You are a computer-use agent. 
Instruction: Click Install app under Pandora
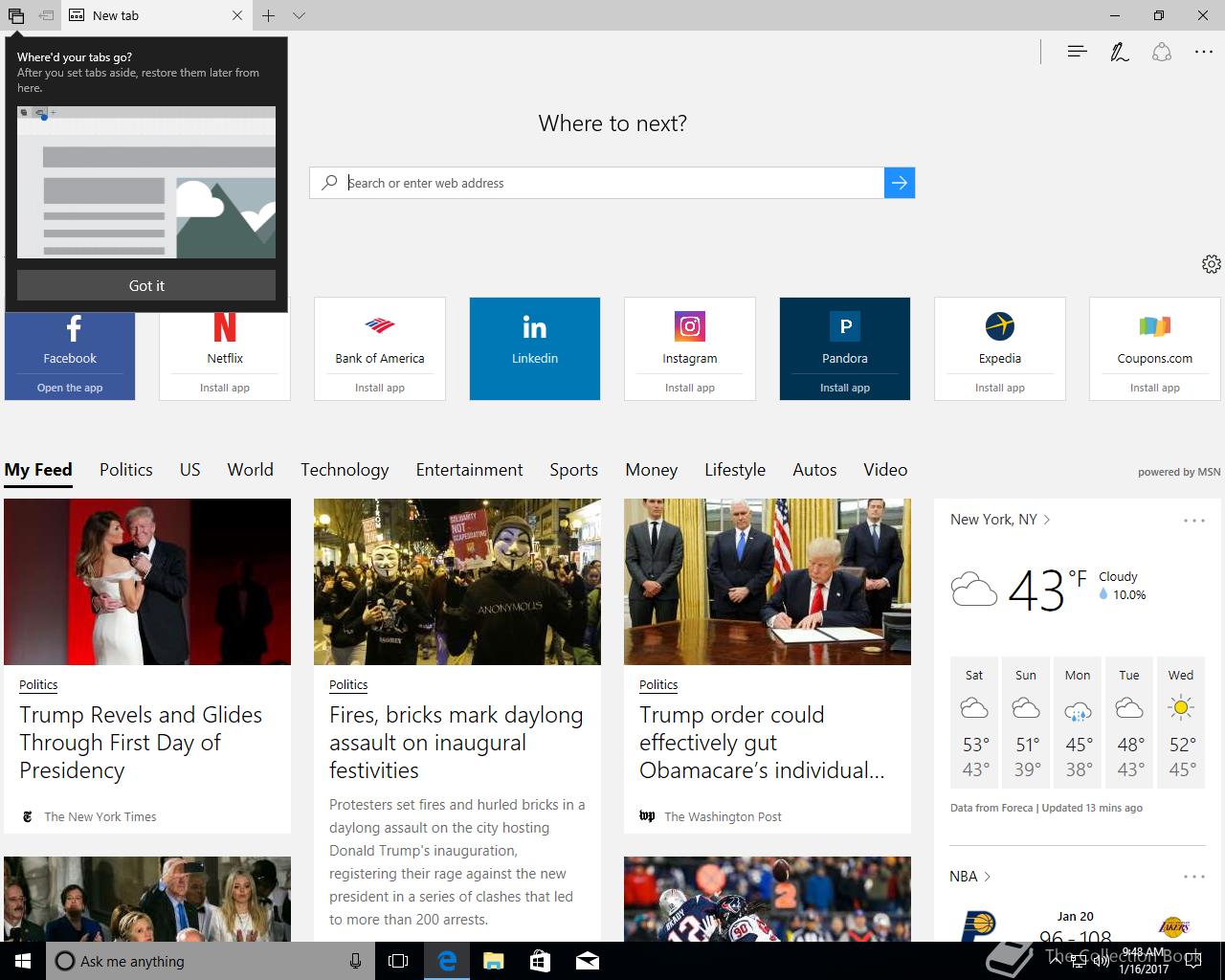tap(845, 388)
